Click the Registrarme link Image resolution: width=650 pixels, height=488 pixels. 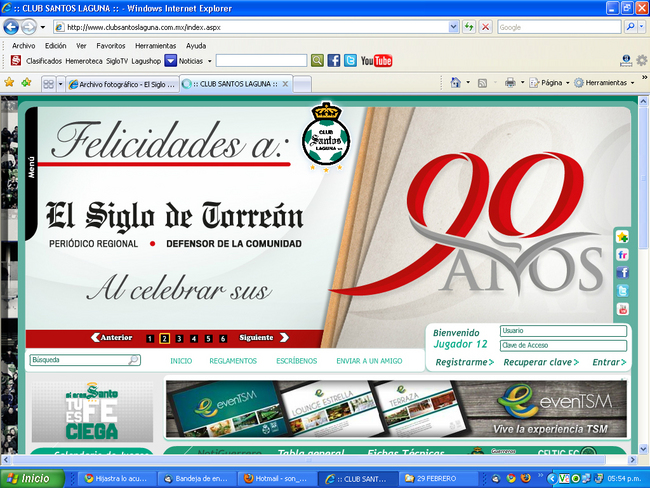pyautogui.click(x=465, y=362)
